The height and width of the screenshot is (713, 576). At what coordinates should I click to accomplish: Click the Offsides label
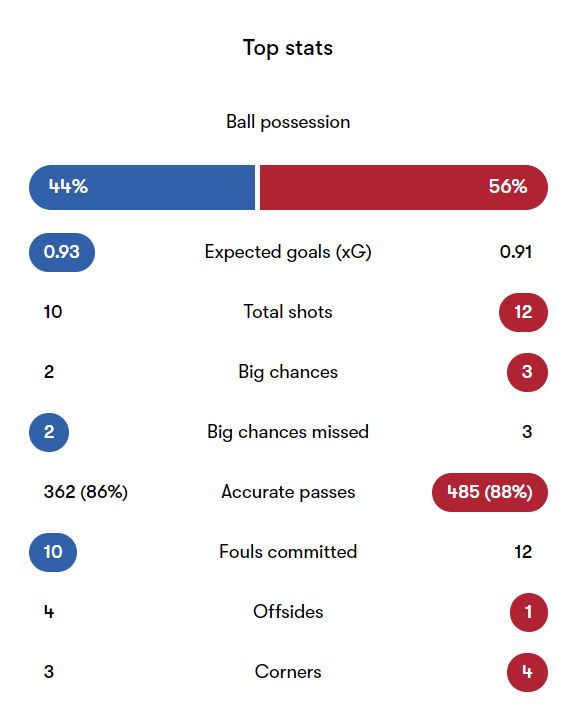pos(288,612)
